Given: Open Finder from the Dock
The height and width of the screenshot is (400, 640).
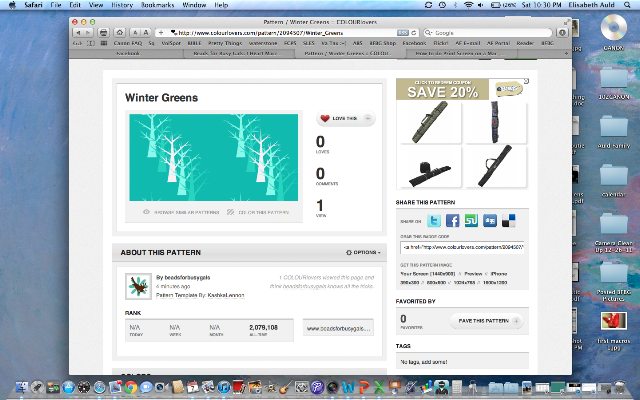Looking at the screenshot, I should tap(22, 387).
